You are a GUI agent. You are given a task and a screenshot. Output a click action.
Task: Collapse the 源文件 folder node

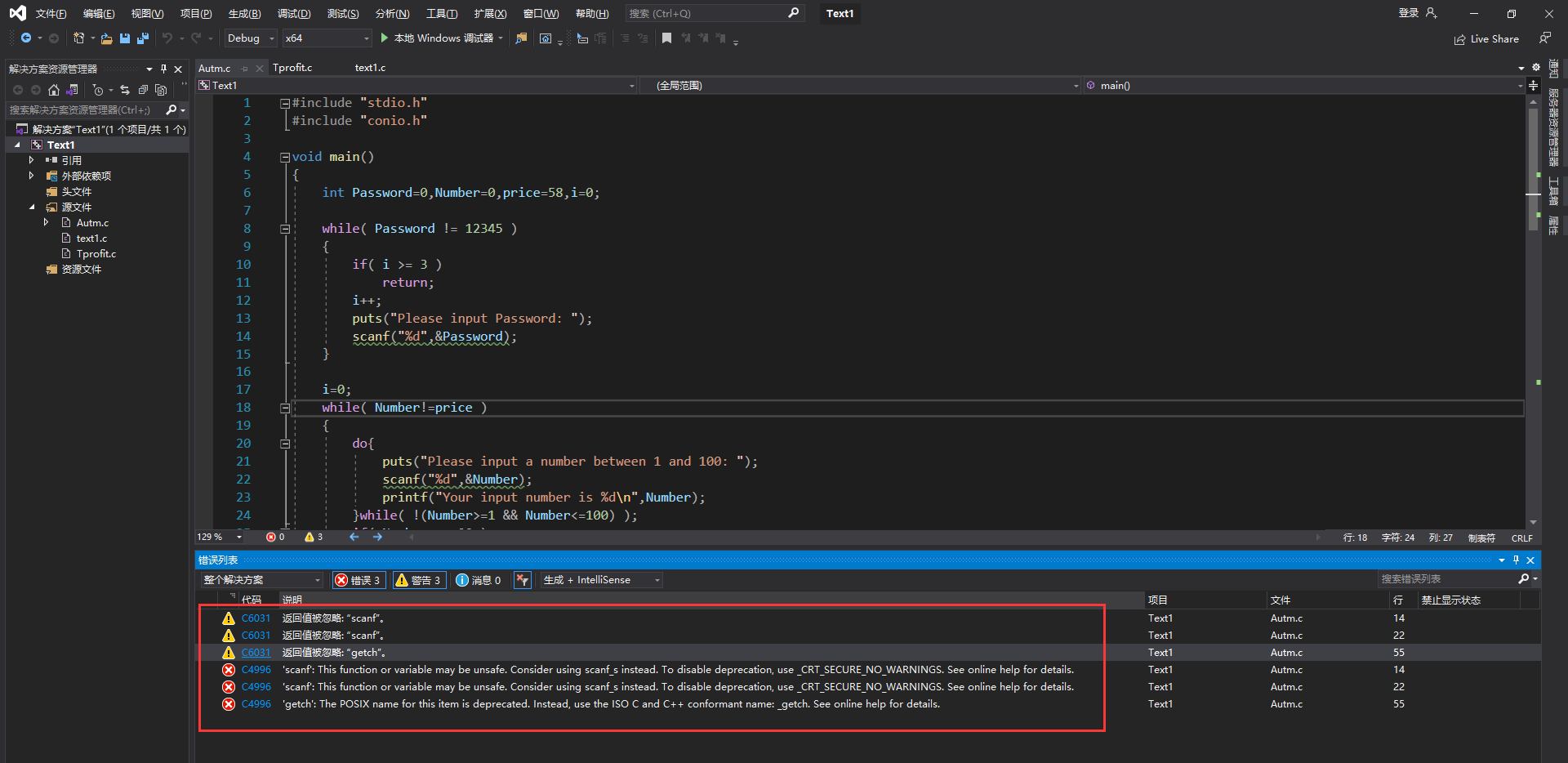pos(31,207)
